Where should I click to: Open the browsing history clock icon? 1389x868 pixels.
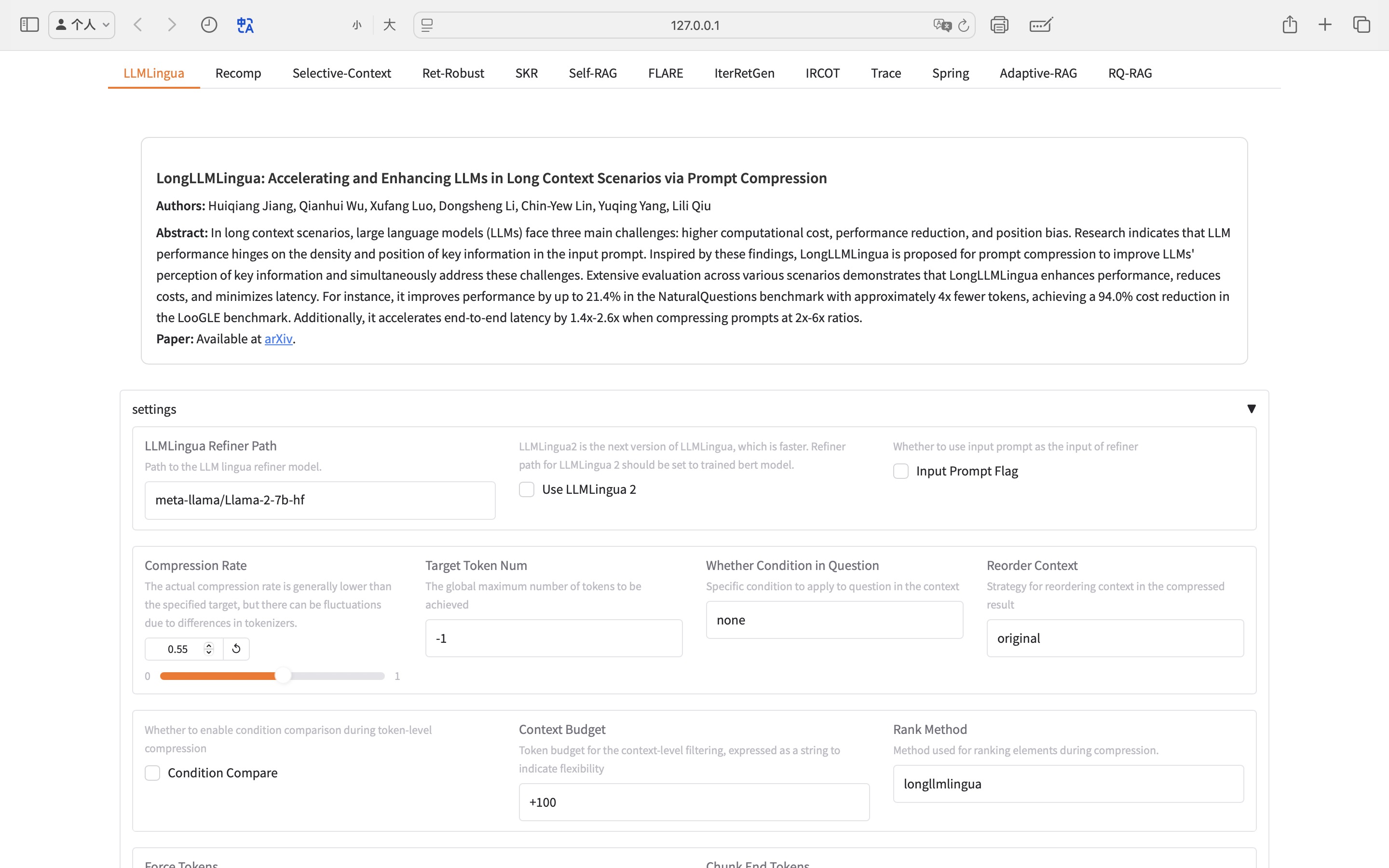209,25
